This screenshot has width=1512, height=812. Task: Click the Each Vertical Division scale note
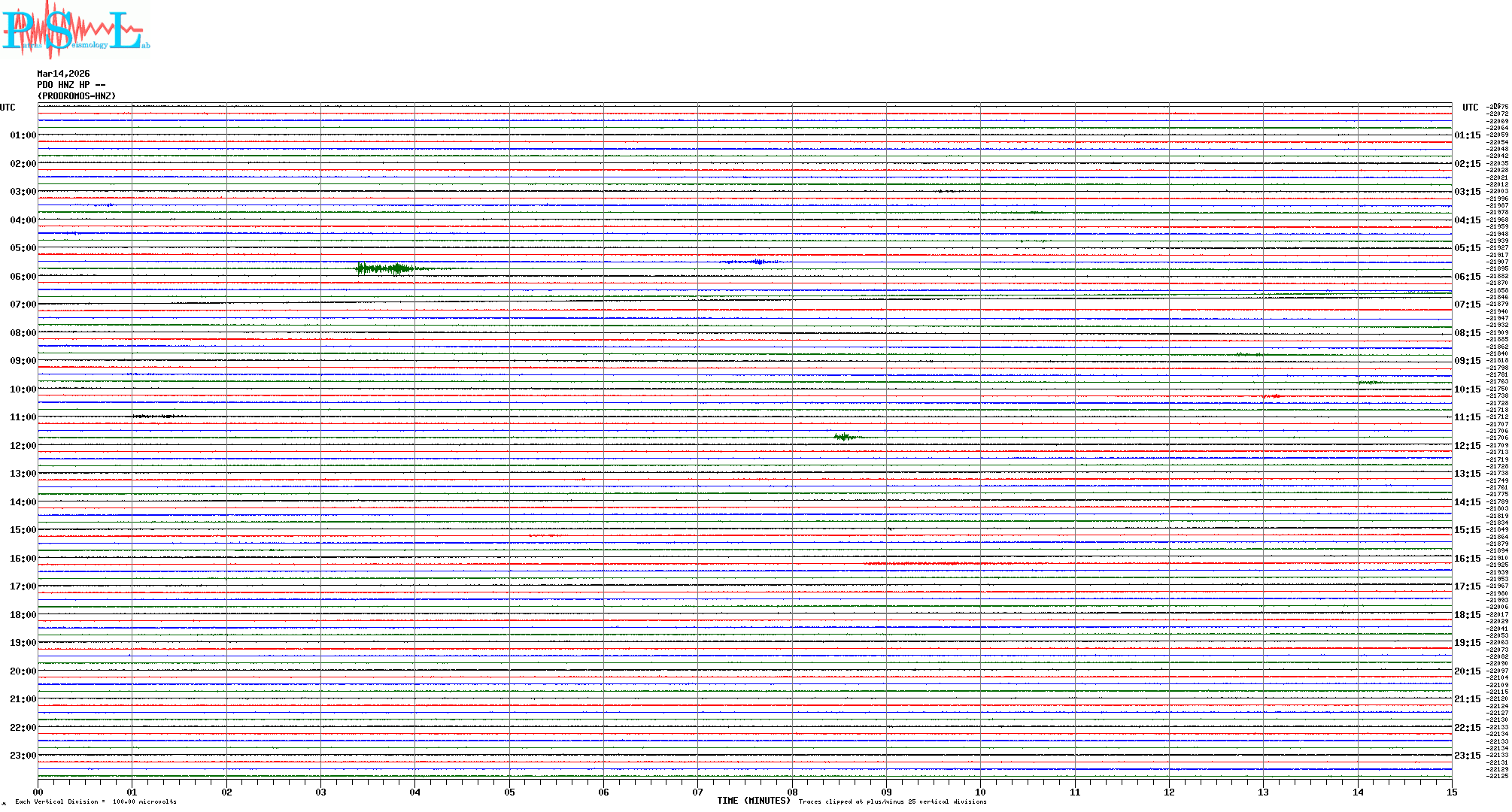(96, 801)
